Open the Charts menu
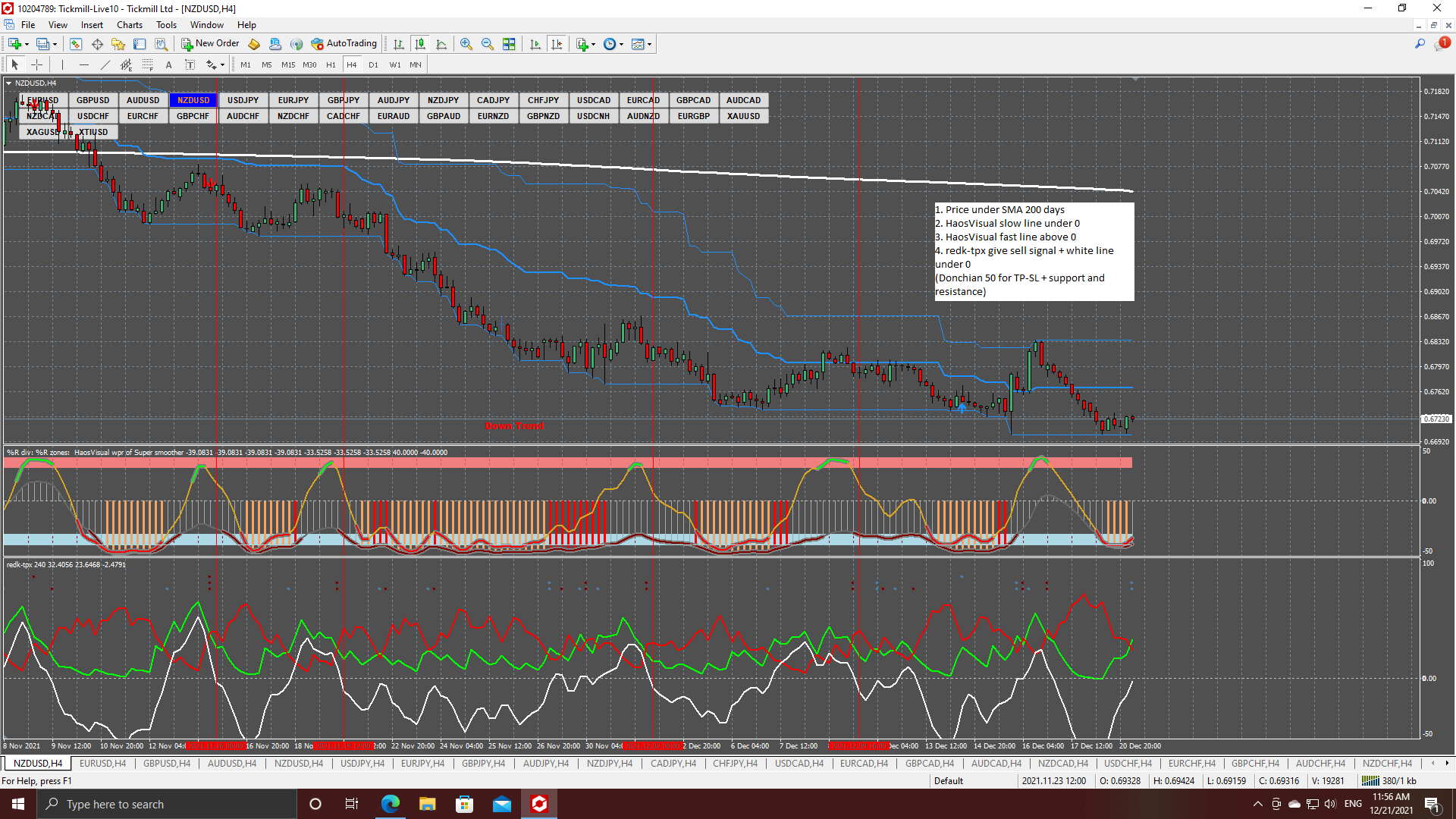 coord(129,25)
